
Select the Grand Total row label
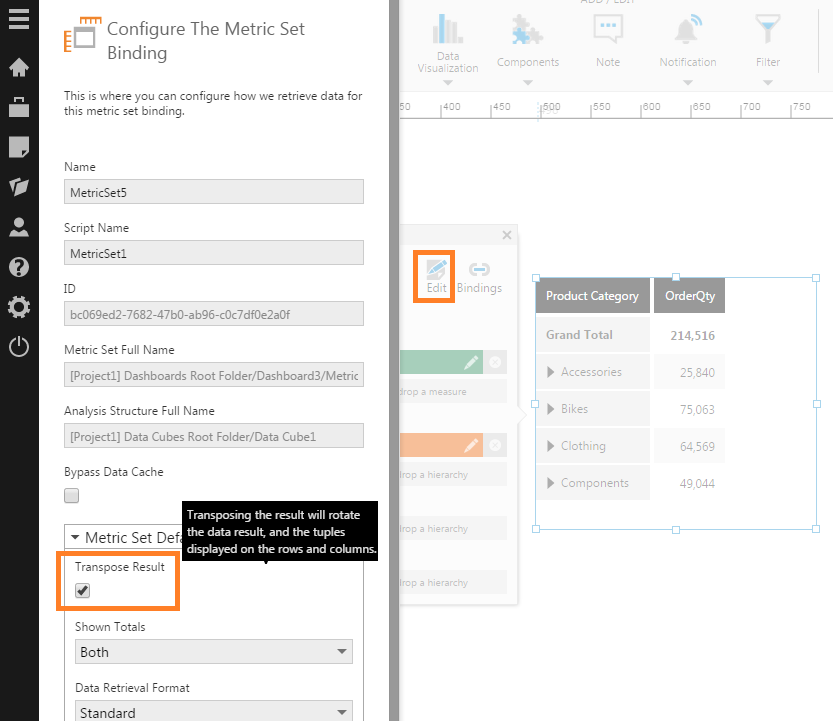[x=579, y=335]
